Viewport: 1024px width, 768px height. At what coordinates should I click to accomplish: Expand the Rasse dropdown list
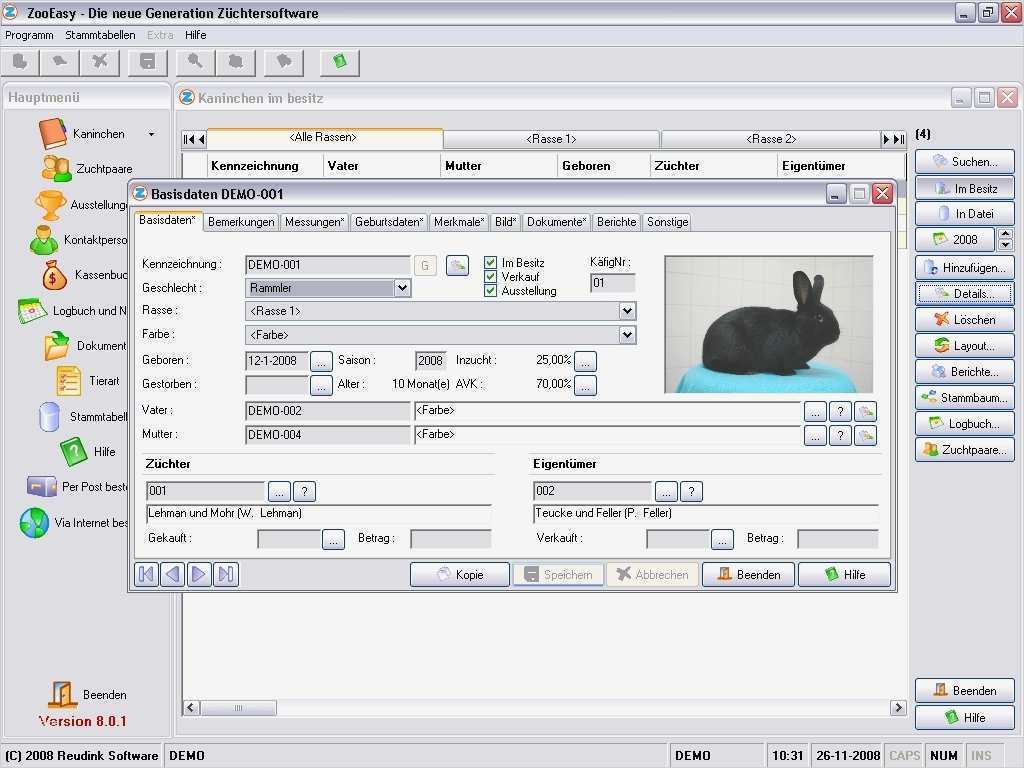[627, 311]
